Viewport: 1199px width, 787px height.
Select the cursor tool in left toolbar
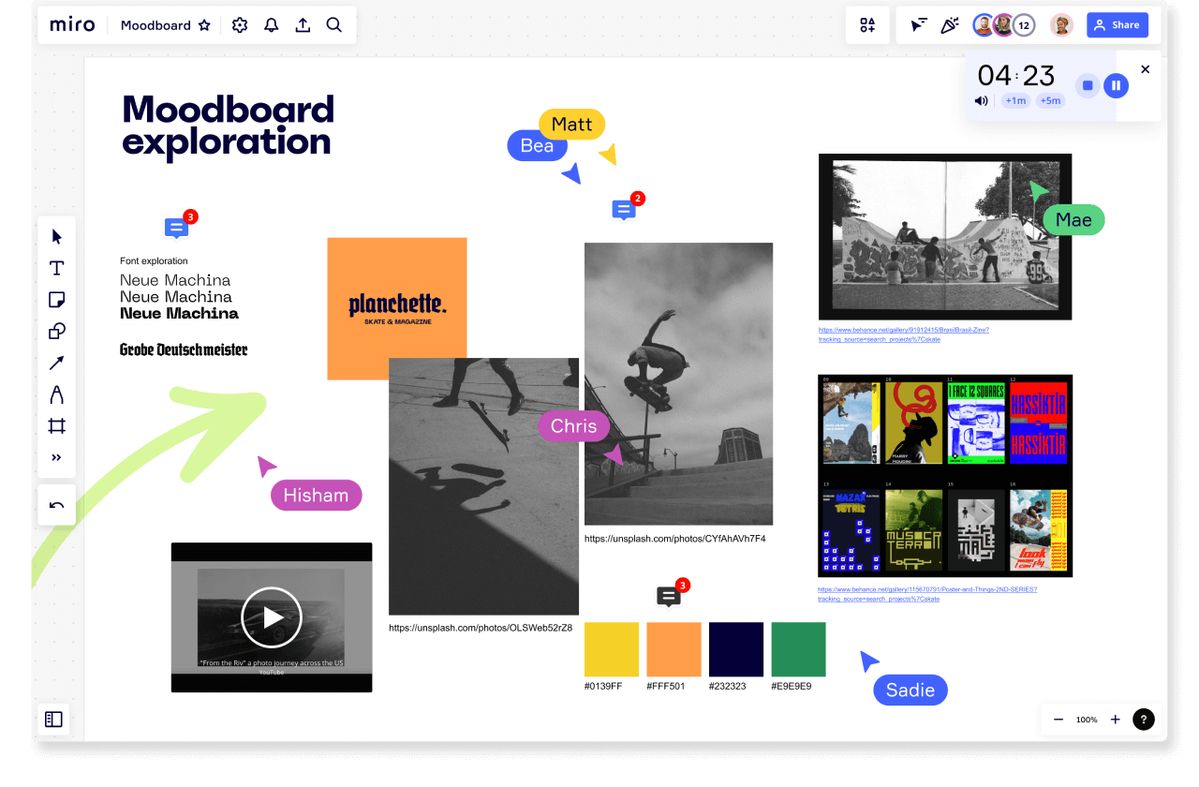pos(57,237)
